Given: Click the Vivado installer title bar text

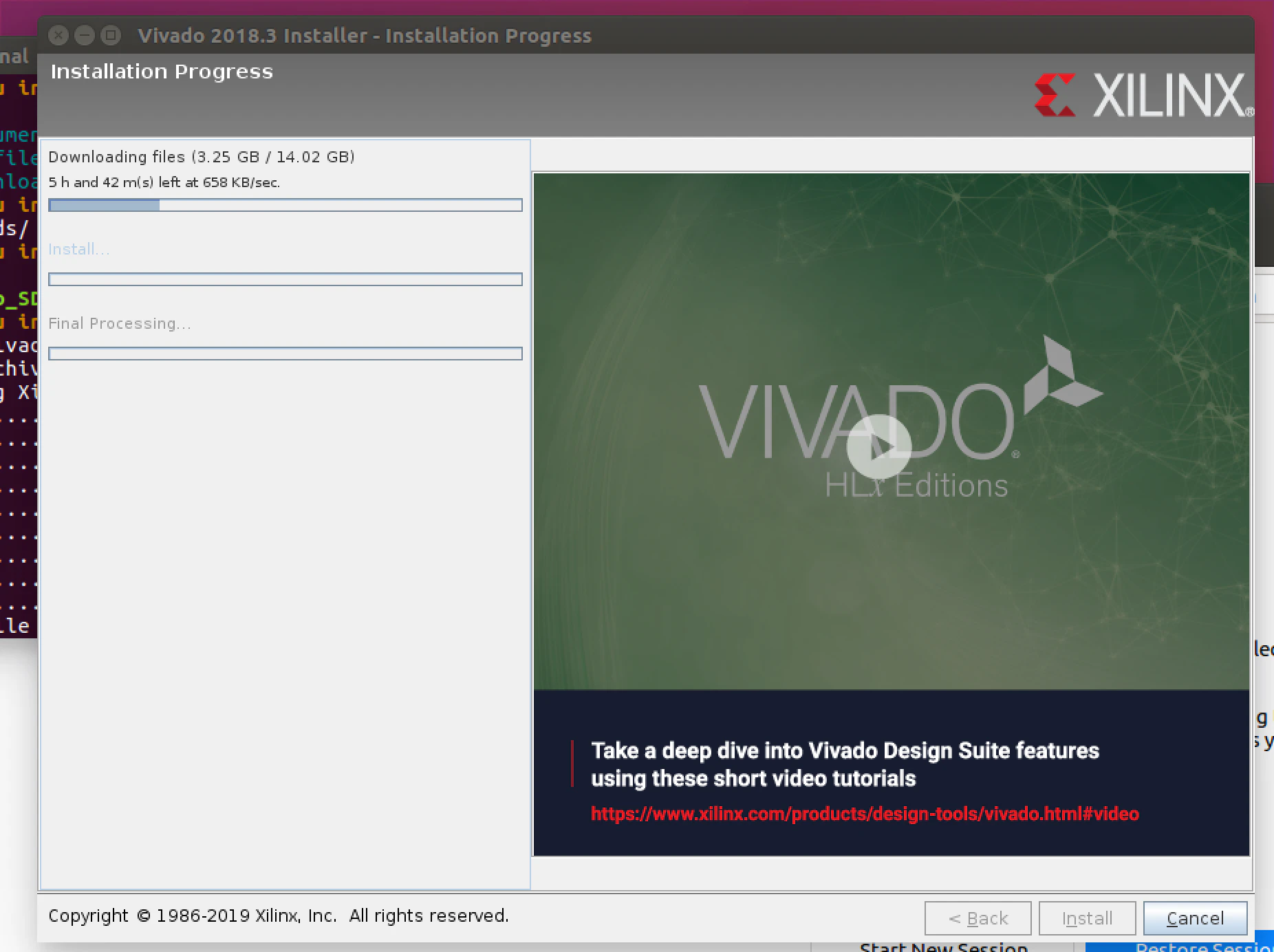Looking at the screenshot, I should pos(365,36).
